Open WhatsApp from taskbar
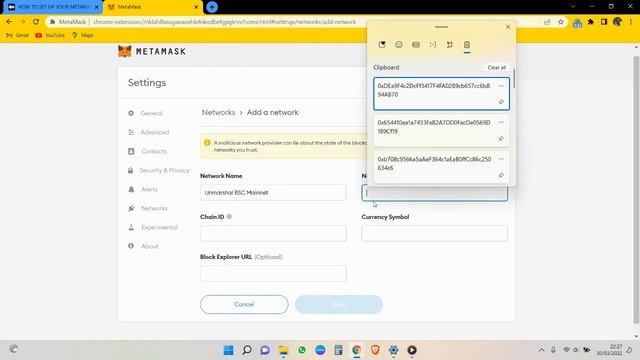The width and height of the screenshot is (640, 360). [x=302, y=350]
